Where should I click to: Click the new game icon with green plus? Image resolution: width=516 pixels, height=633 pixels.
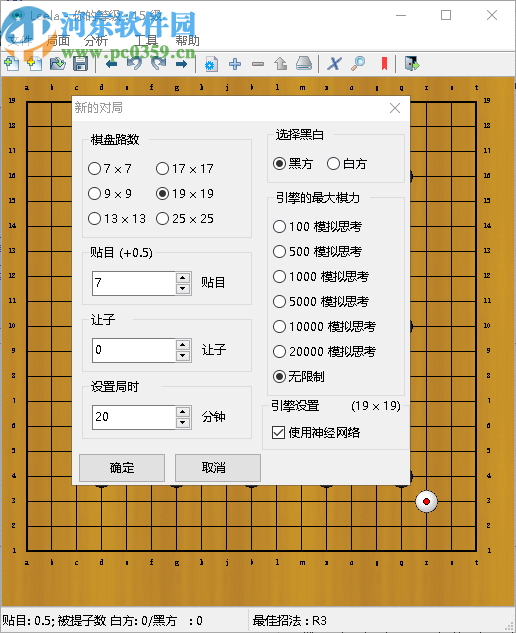tap(11, 64)
